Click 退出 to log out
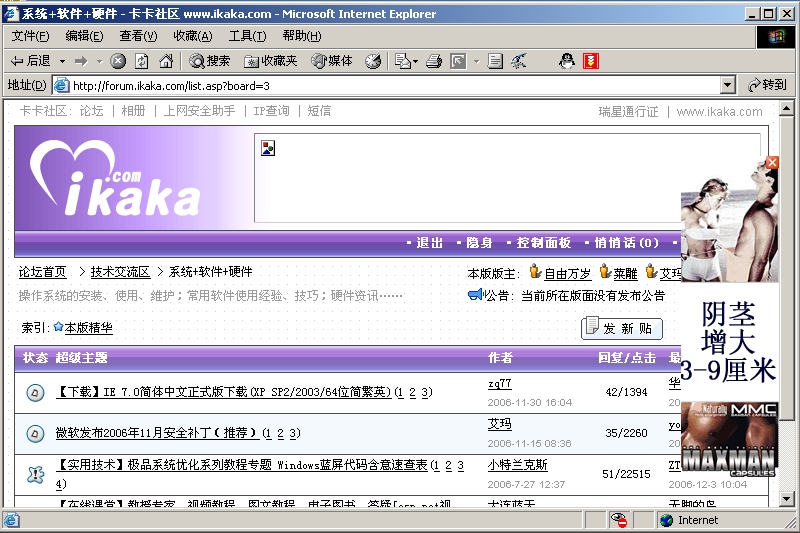This screenshot has width=800, height=533. click(x=430, y=243)
